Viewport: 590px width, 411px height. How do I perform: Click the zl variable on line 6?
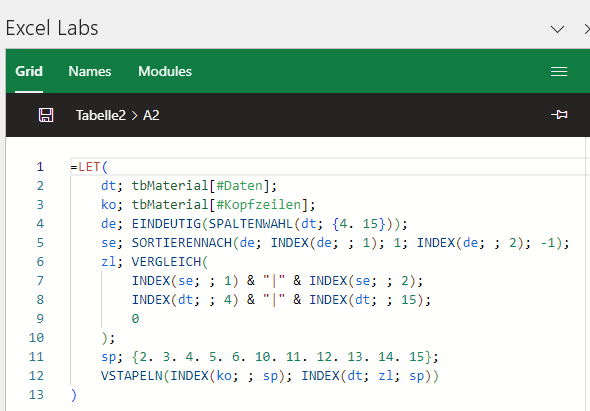[108, 262]
